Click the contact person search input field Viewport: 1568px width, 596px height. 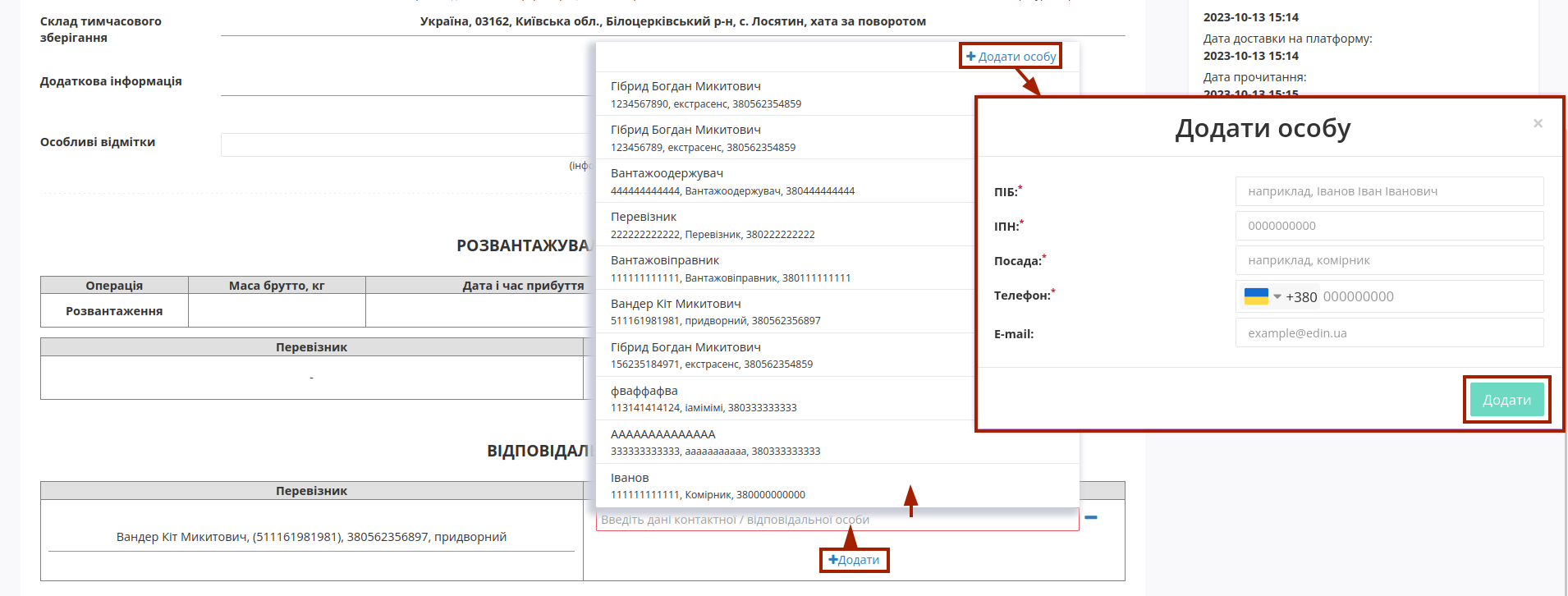[x=837, y=520]
